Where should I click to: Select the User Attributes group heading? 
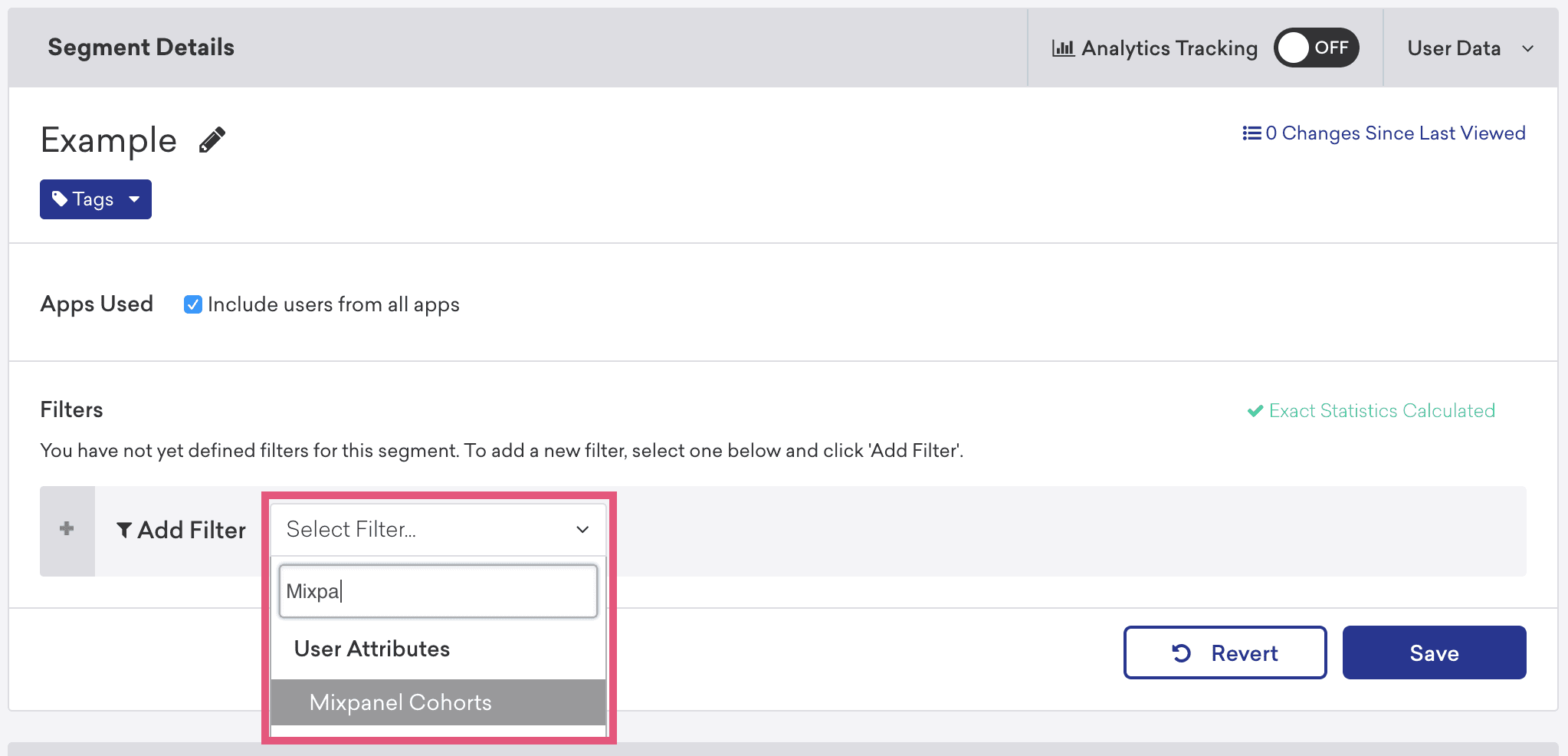coord(372,649)
